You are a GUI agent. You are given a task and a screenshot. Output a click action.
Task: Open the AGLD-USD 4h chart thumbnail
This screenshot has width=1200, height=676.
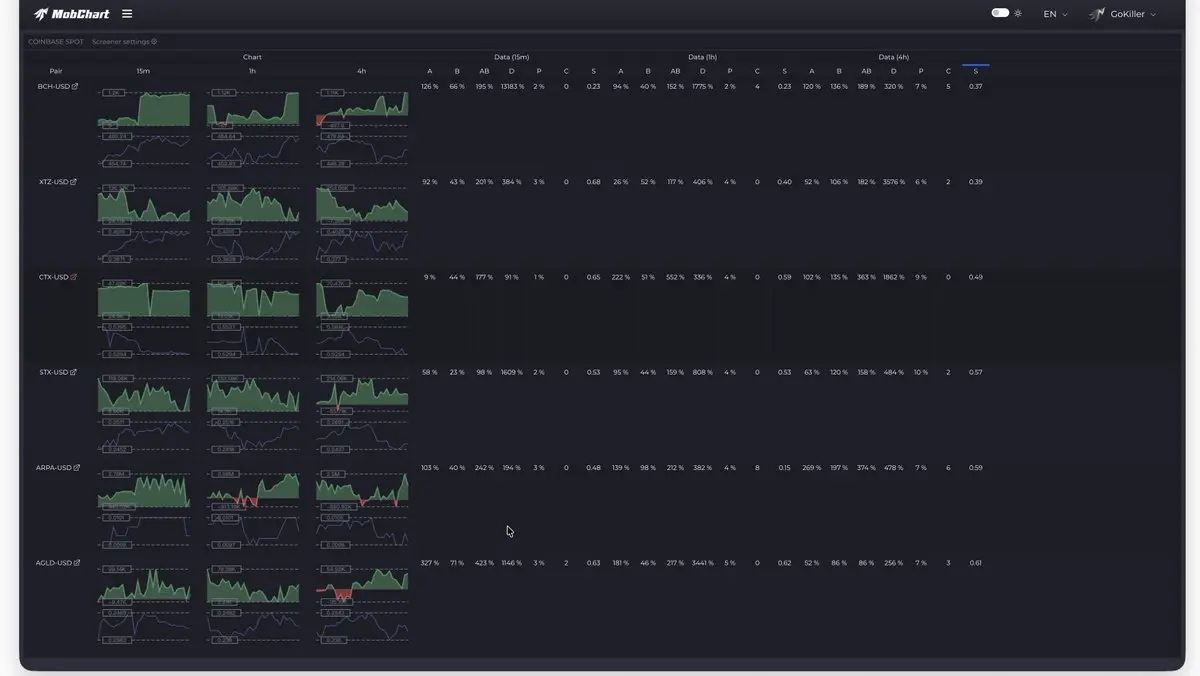(x=362, y=604)
